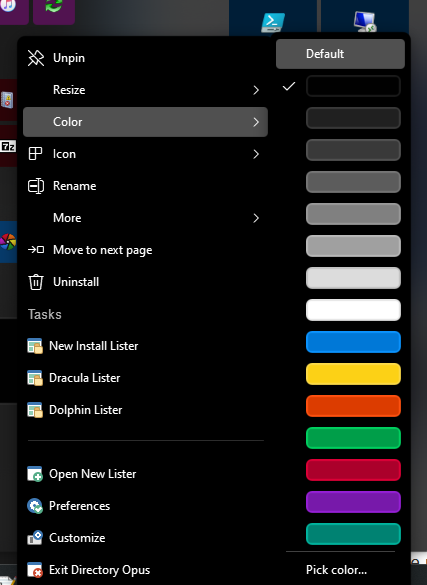Click the Move to next page arrow icon
This screenshot has height=585, width=427.
[x=36, y=250]
